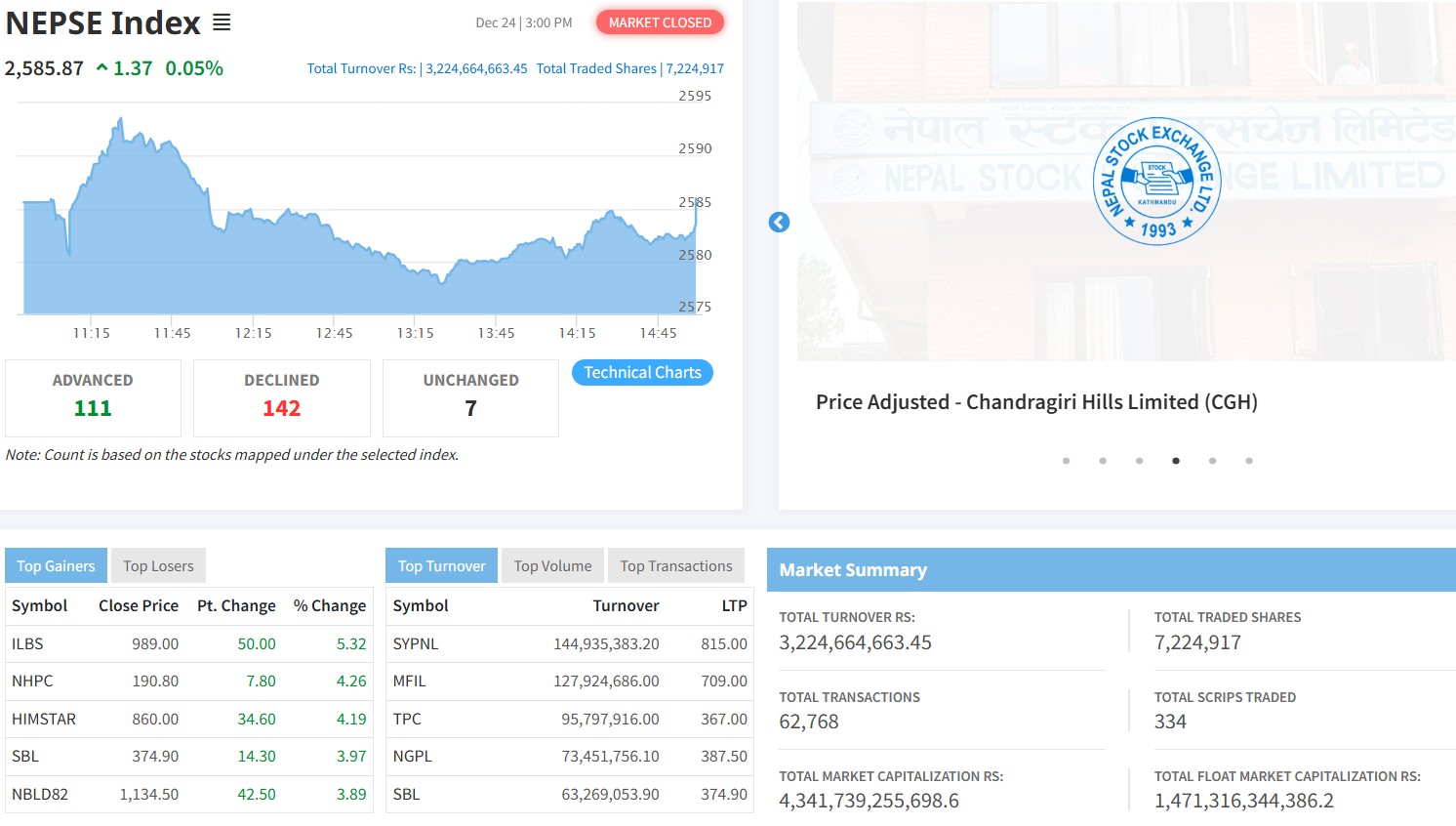Click the ILBS symbol in gainers table
This screenshot has height=826, width=1456.
(x=27, y=644)
